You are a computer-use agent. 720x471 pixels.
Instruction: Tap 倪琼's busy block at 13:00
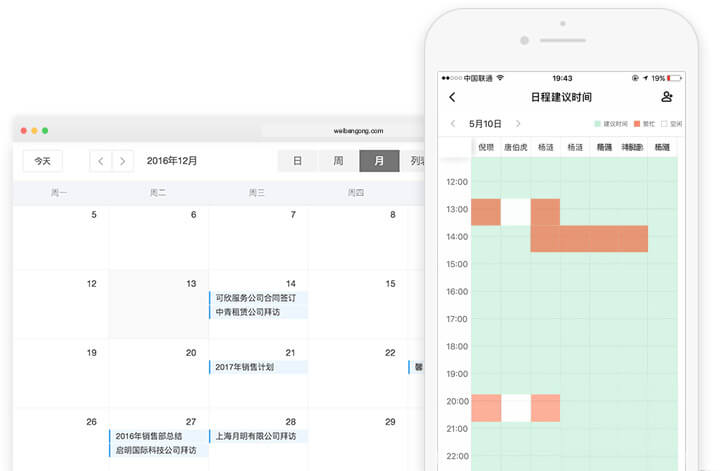485,212
